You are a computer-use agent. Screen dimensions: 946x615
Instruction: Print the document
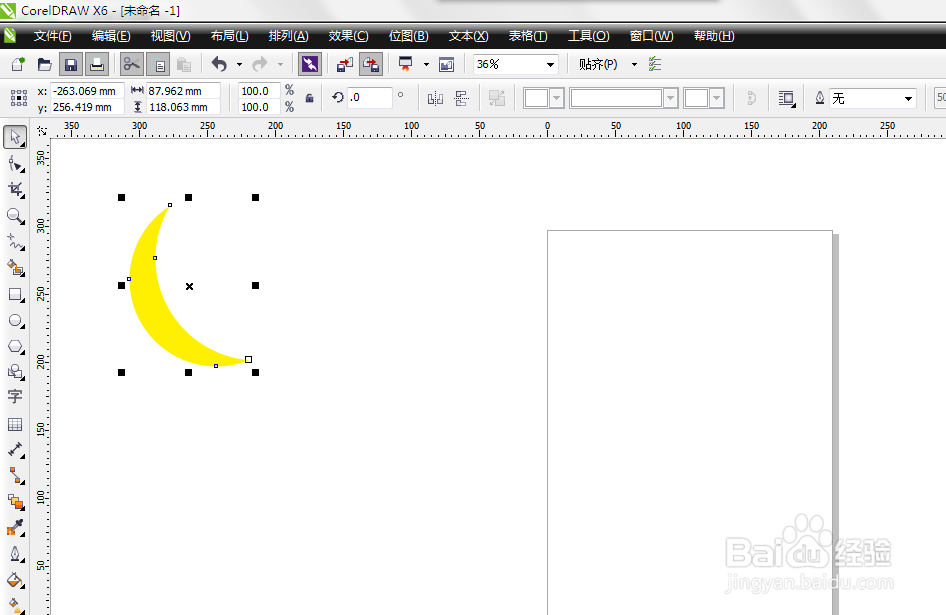click(x=97, y=64)
